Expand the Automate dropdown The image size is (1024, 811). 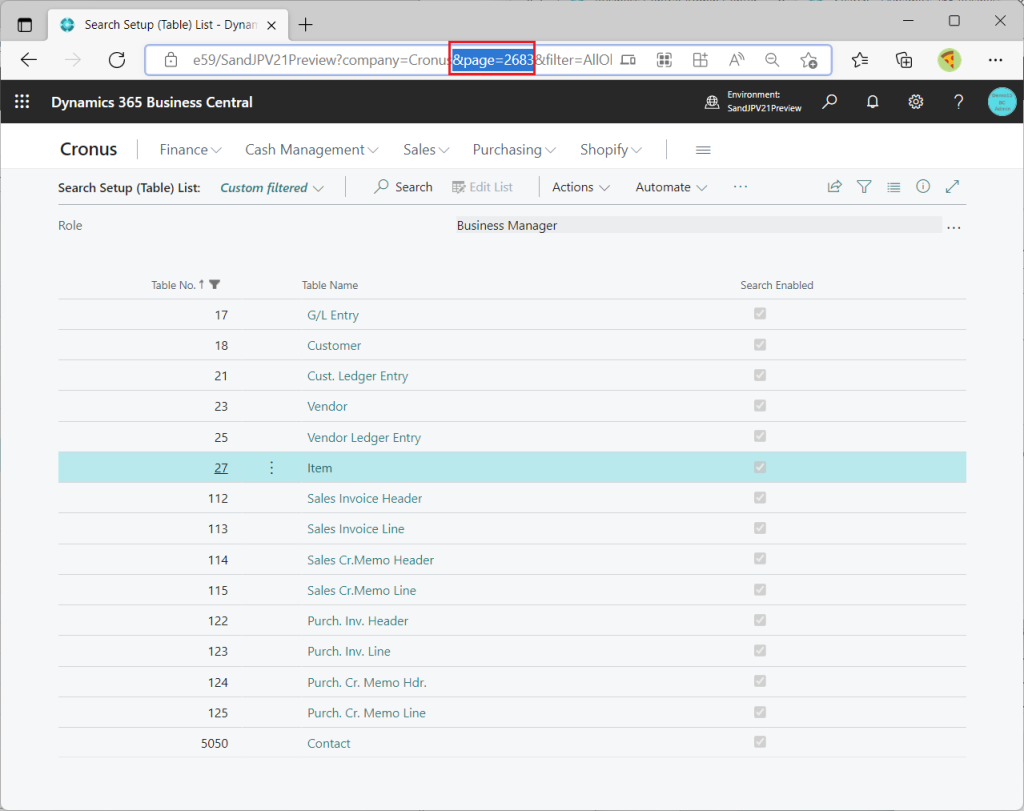click(x=671, y=187)
